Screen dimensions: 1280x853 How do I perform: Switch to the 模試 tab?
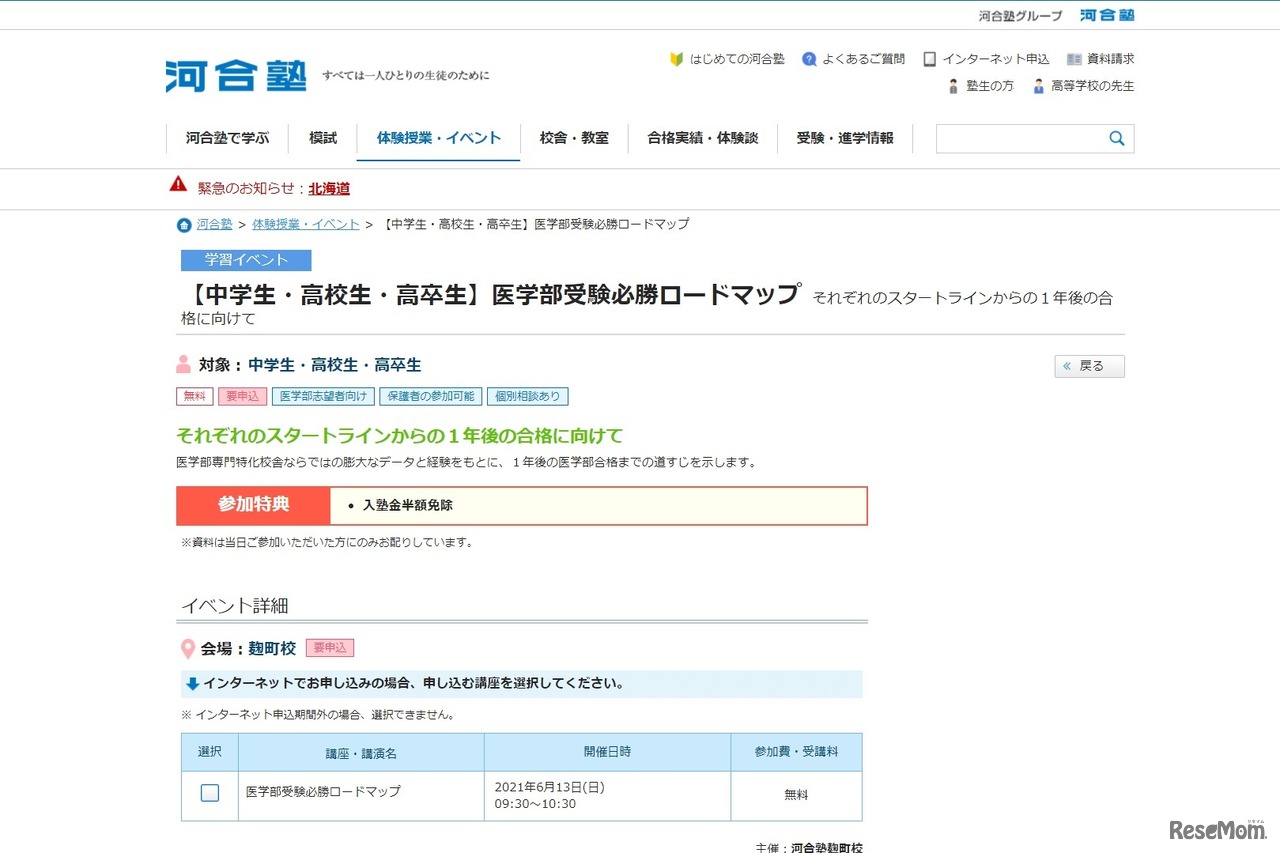pyautogui.click(x=322, y=139)
